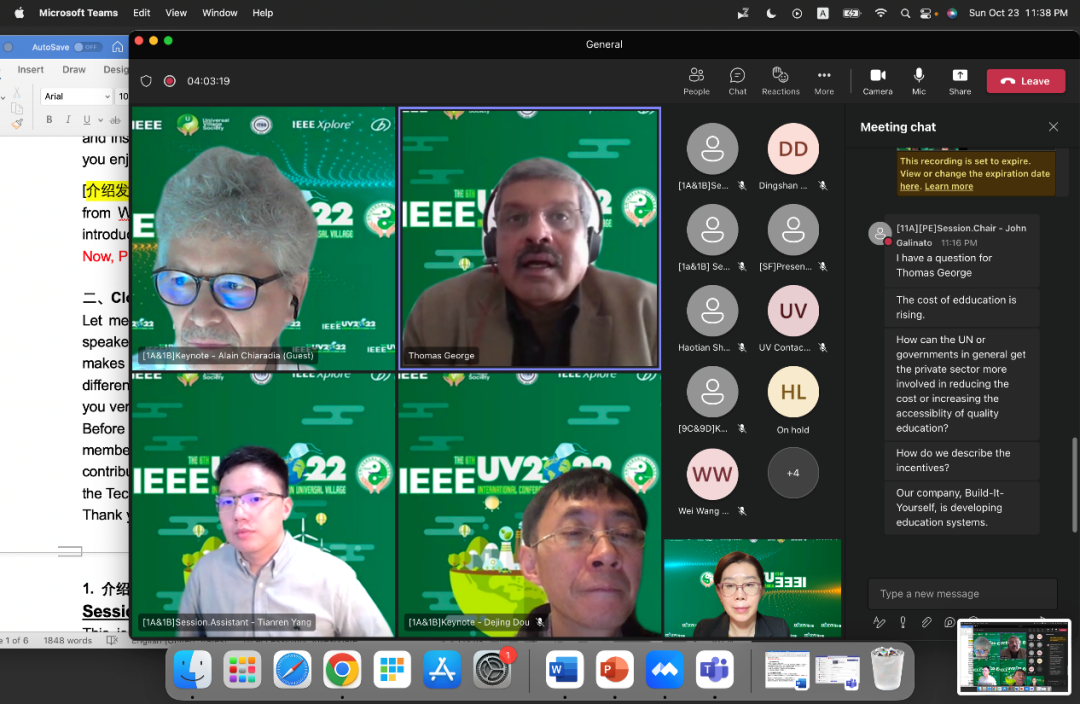1080x704 pixels.
Task: Open Google Chrome from the Dock
Action: click(342, 669)
